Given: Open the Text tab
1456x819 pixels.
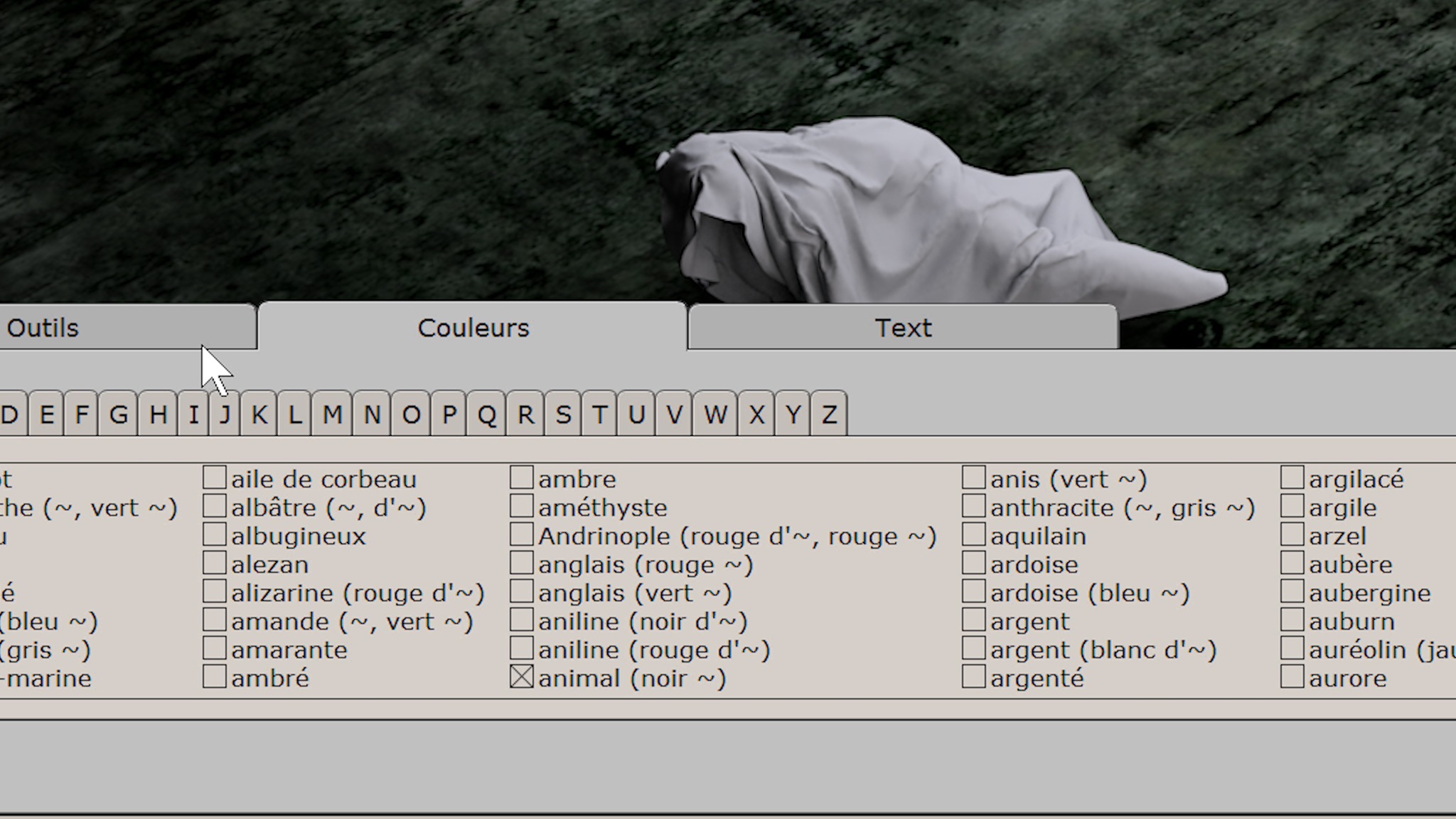Looking at the screenshot, I should pos(903,328).
